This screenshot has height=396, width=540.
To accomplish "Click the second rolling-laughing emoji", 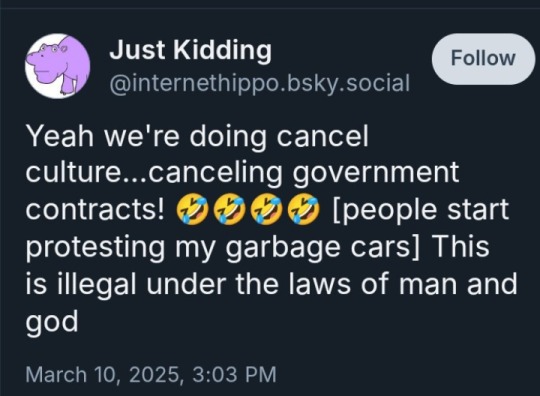I will click(229, 209).
